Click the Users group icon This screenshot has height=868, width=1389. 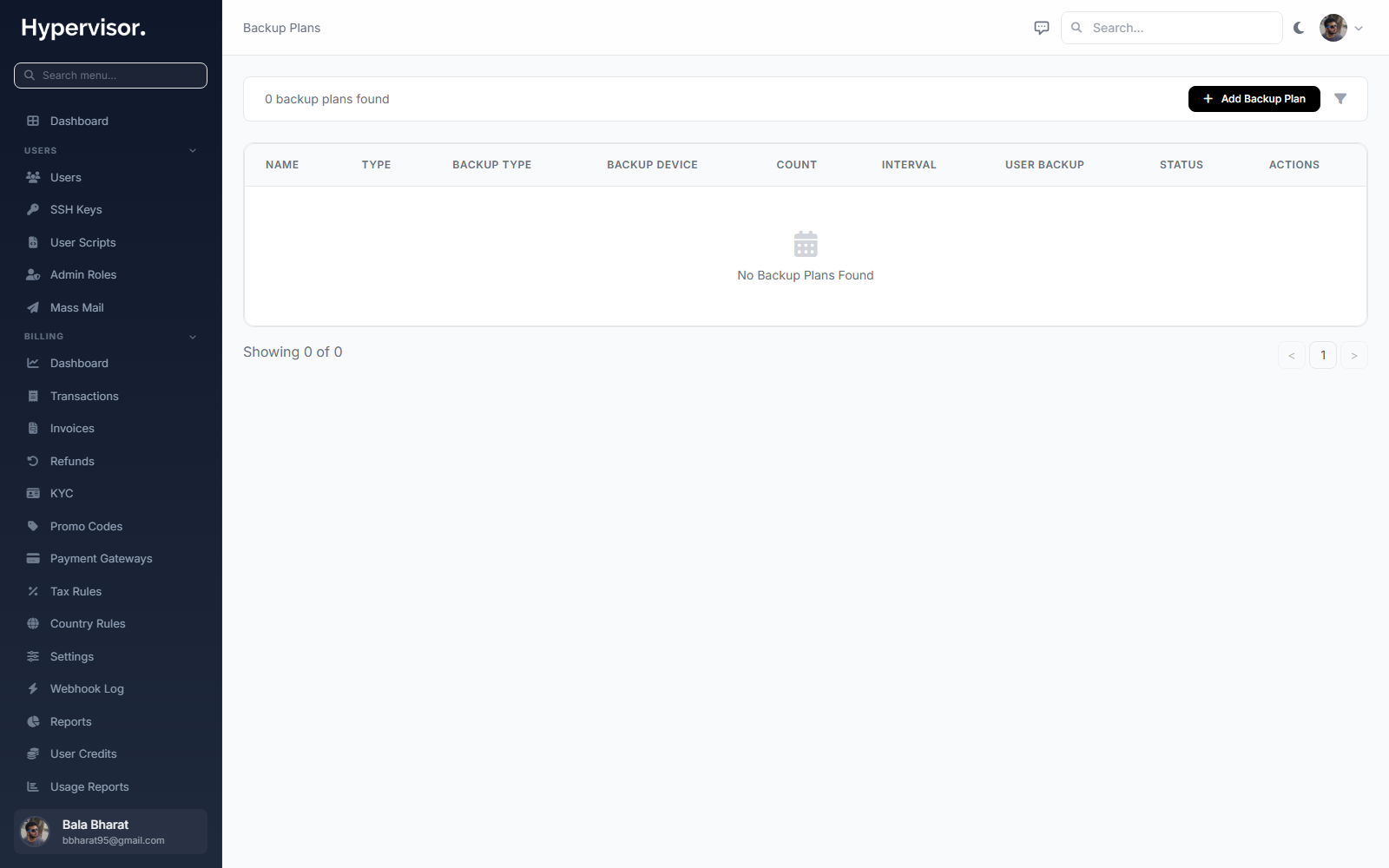[33, 177]
